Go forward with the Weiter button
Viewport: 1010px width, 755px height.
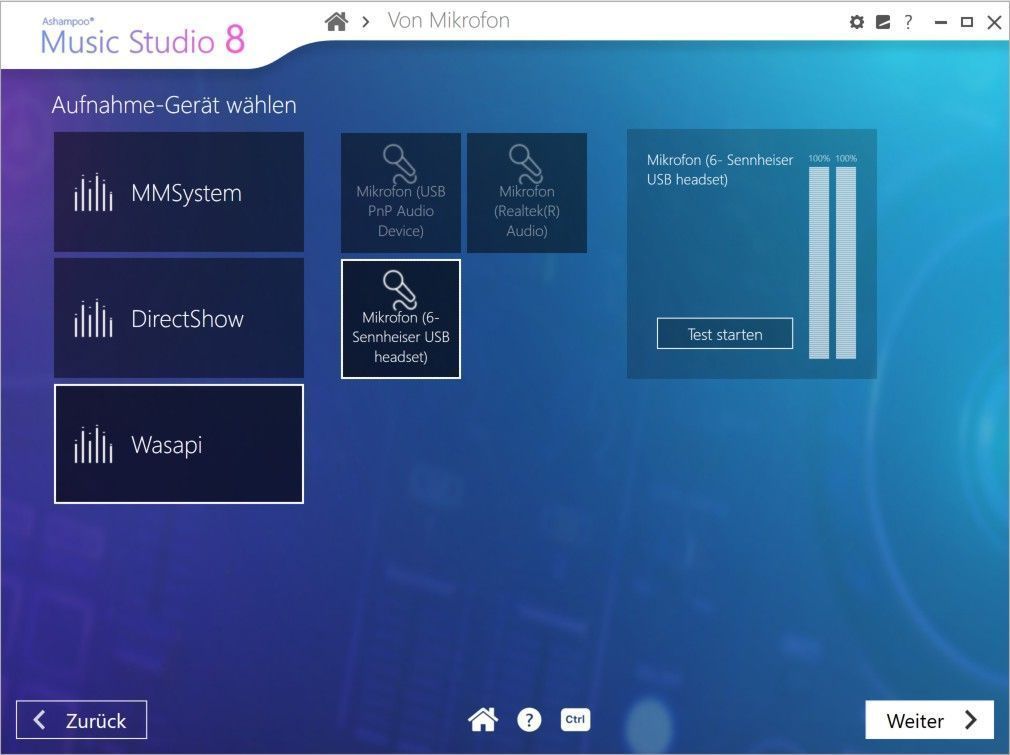click(929, 720)
